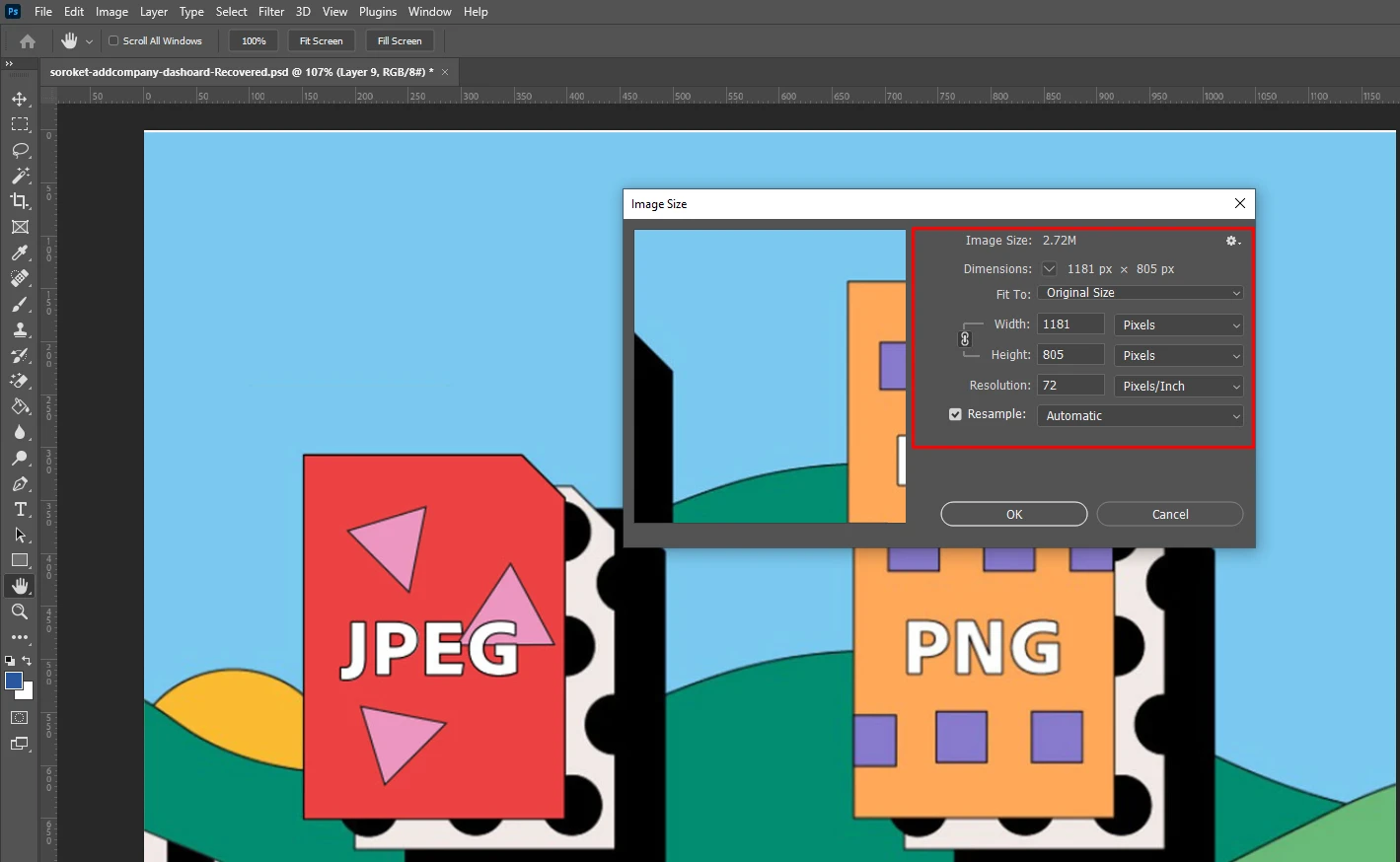Select the Path Selection tool

(20, 535)
